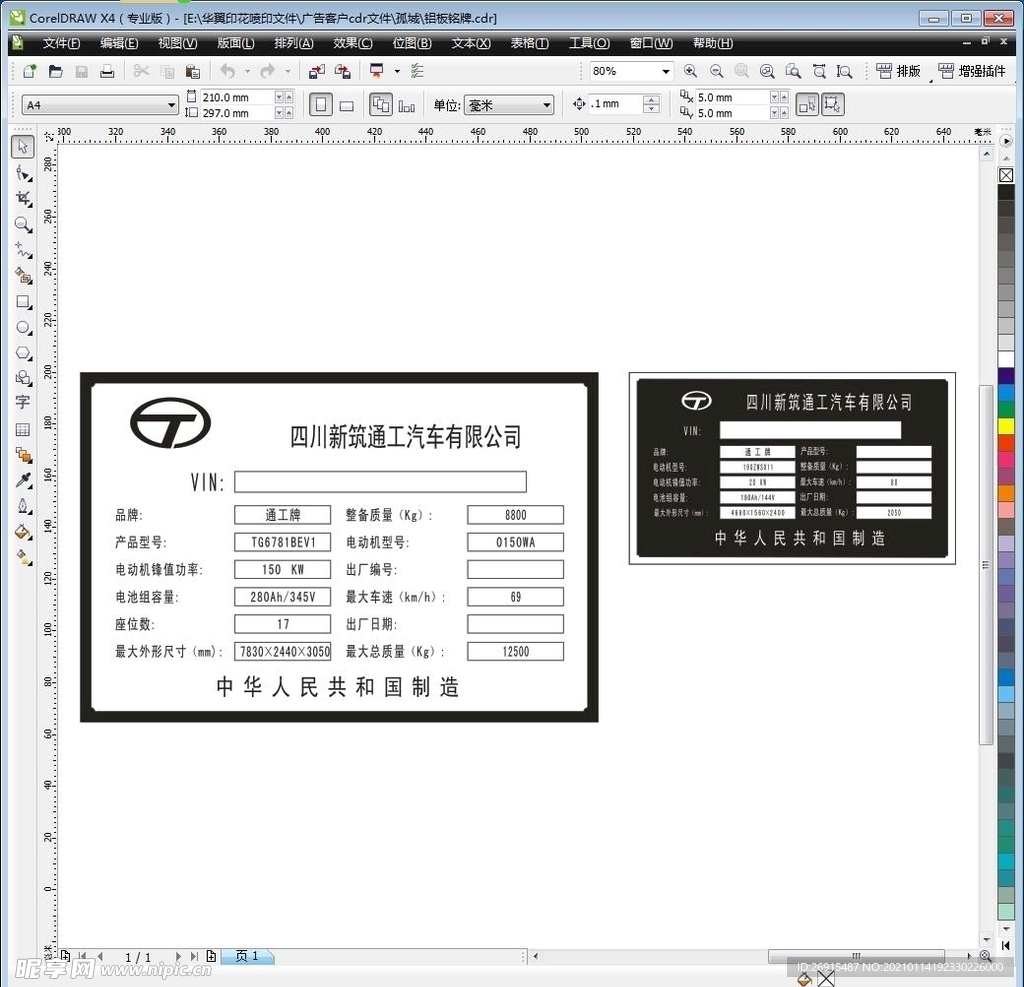Switch page to portrait orientation

click(x=321, y=105)
